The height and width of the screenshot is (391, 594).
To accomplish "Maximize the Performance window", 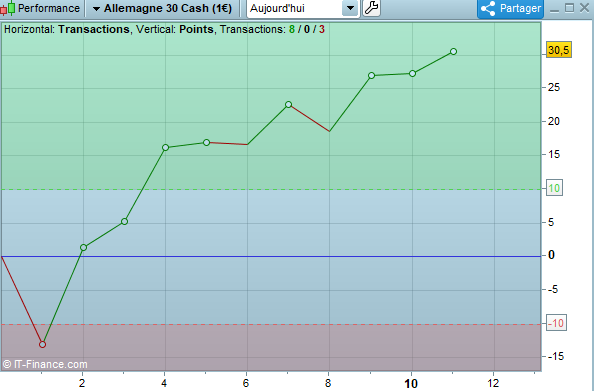I will pos(569,8).
